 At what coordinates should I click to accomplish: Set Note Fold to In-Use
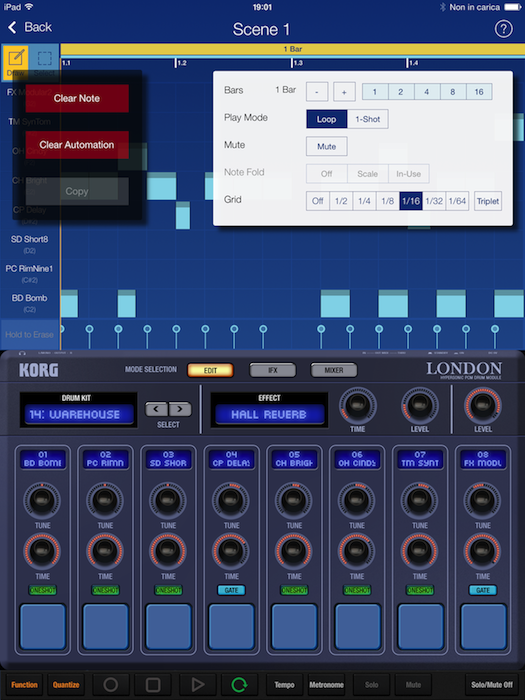point(408,174)
